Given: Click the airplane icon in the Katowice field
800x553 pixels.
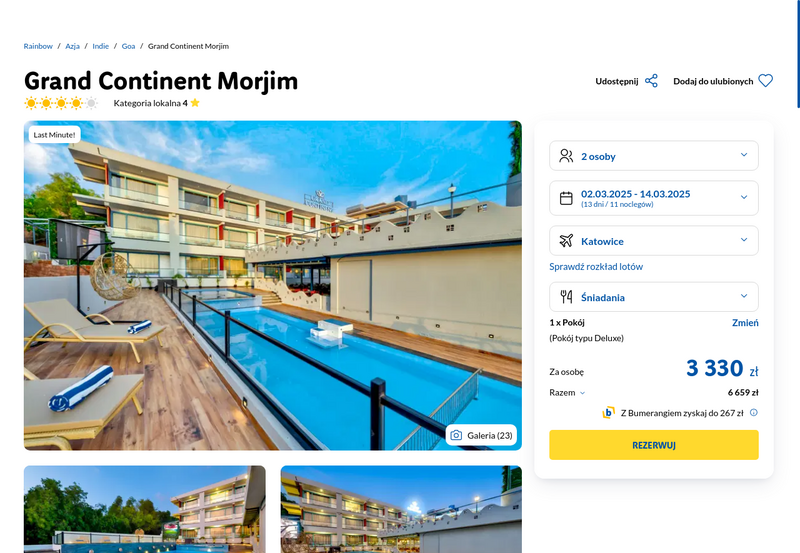Looking at the screenshot, I should 566,240.
